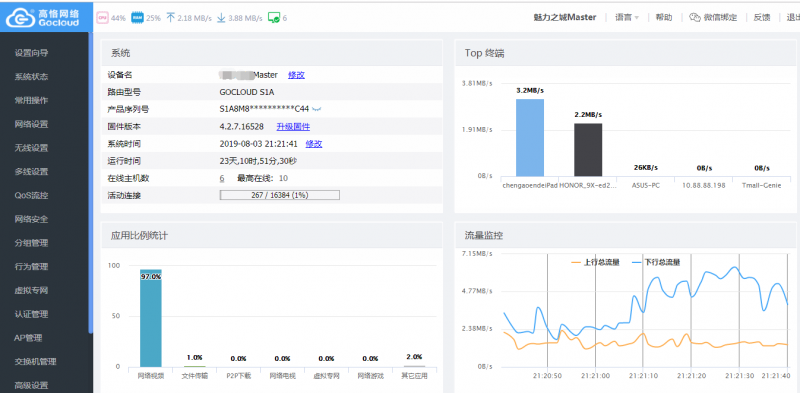The width and height of the screenshot is (800, 393).
Task: Click the 网络游戏 category label
Action: coord(370,376)
